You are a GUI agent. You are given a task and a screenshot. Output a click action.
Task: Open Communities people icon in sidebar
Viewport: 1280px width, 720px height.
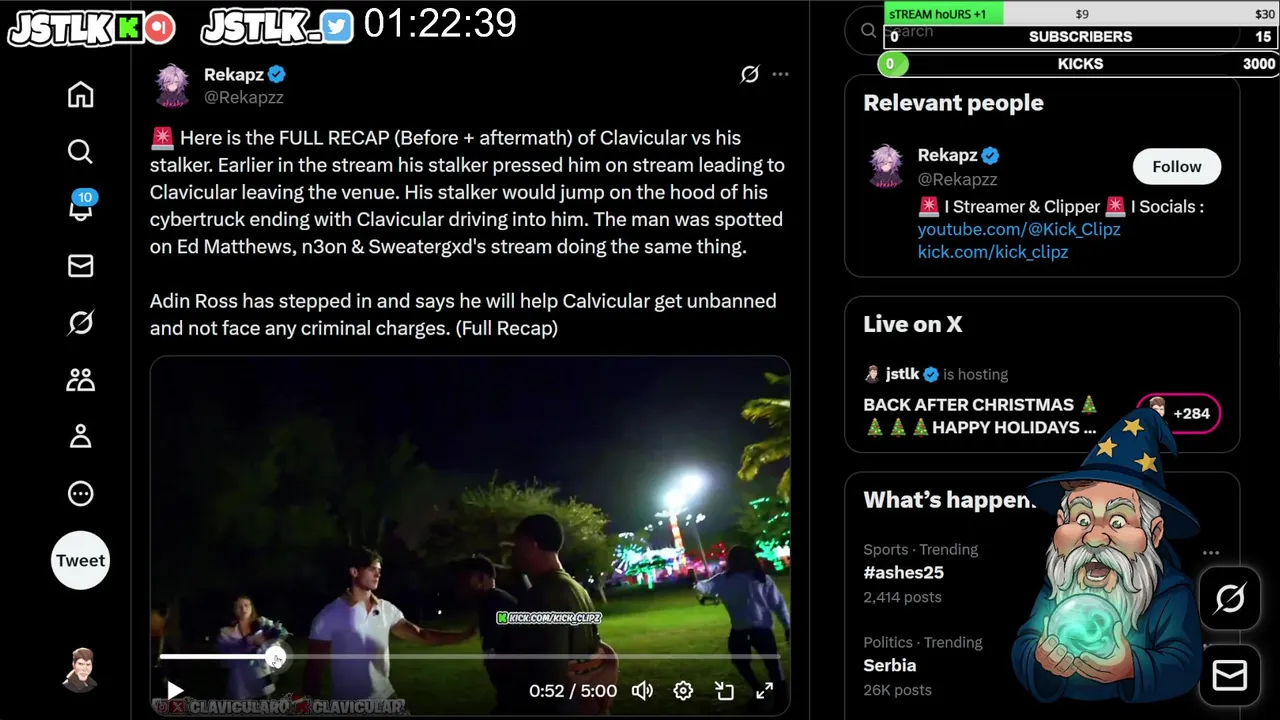pos(80,379)
